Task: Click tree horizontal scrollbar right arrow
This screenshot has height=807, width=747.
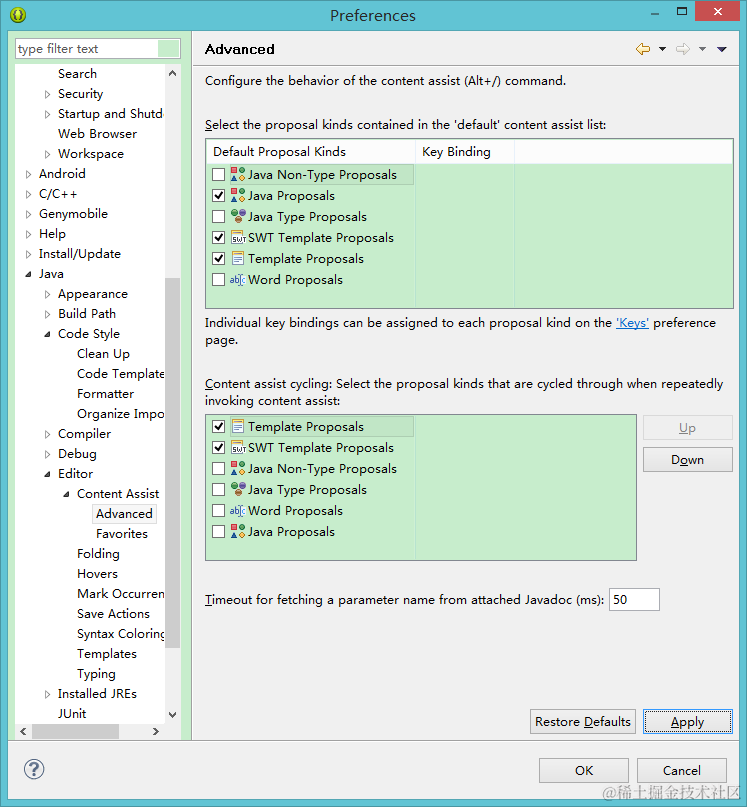Action: pyautogui.click(x=155, y=731)
